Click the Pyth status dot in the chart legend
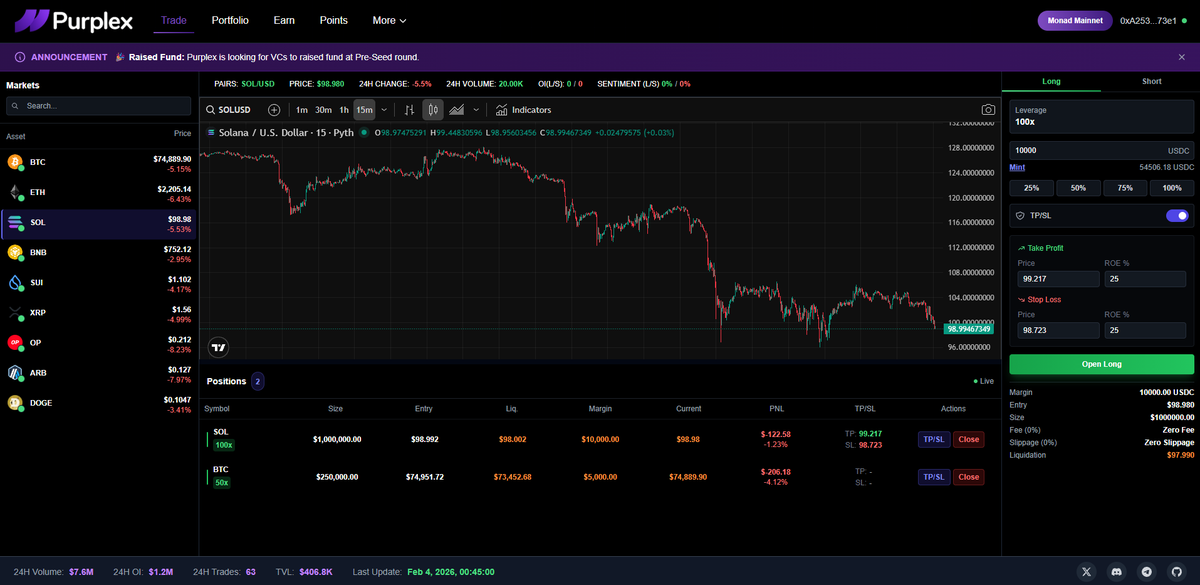 (x=364, y=132)
